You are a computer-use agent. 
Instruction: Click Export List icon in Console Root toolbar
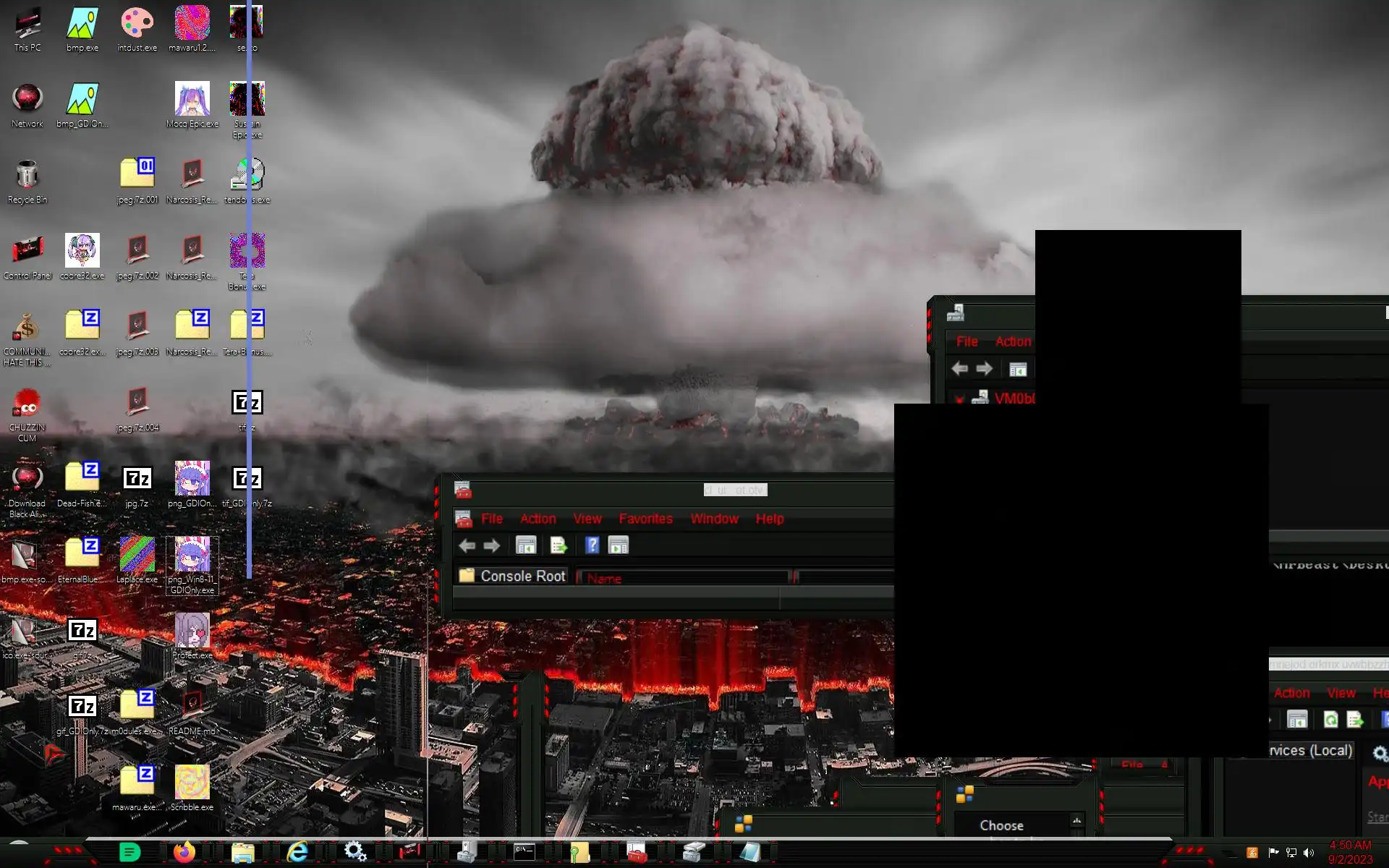coord(558,545)
